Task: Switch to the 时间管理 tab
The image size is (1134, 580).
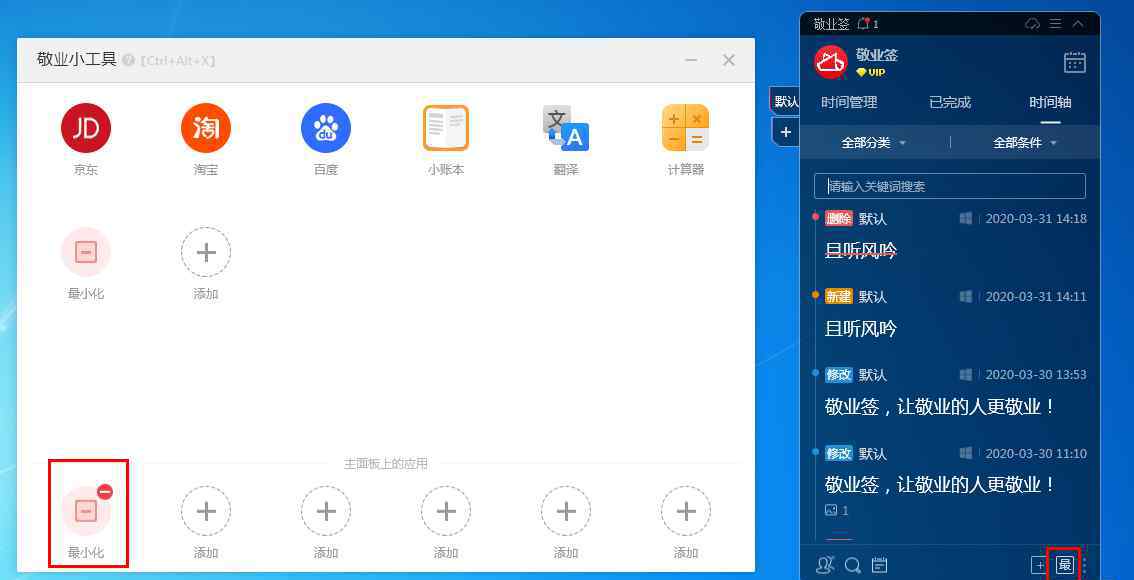Action: coord(849,102)
